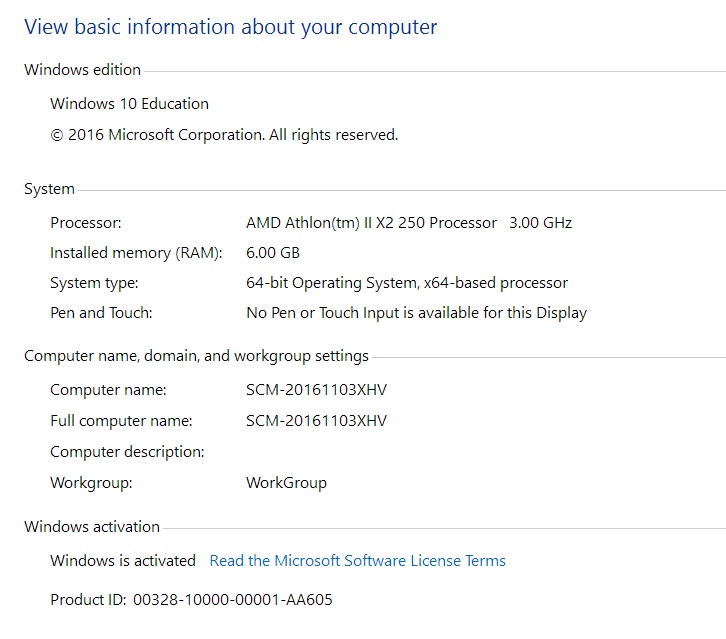Click the "Windows is activated" status text
726x639 pixels.
(123, 561)
